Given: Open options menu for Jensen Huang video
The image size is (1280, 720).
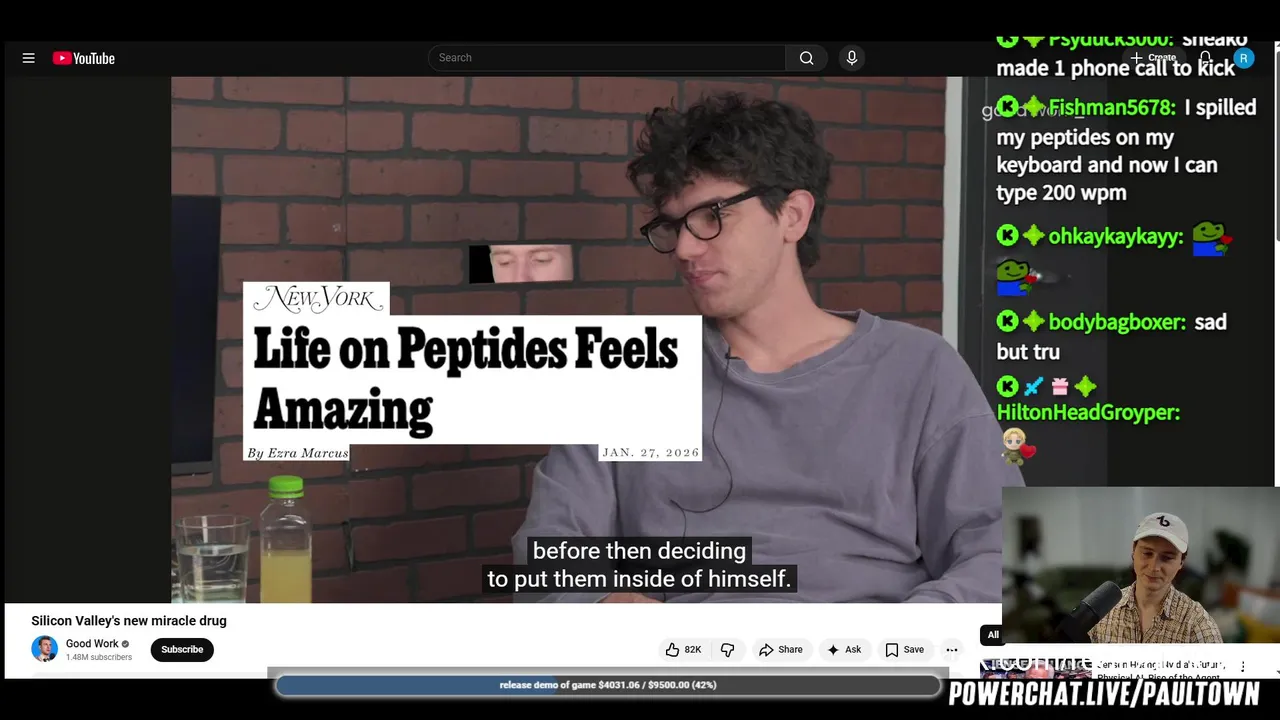Looking at the screenshot, I should pyautogui.click(x=1243, y=666).
